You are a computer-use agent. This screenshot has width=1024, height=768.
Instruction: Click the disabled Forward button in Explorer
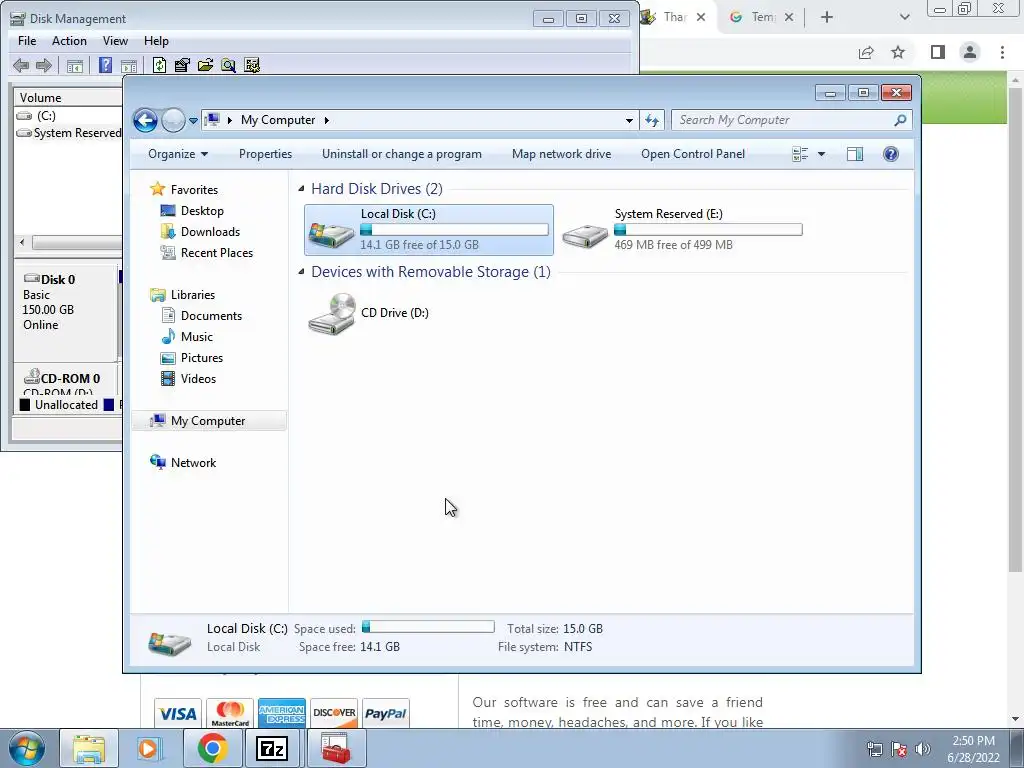pos(173,120)
